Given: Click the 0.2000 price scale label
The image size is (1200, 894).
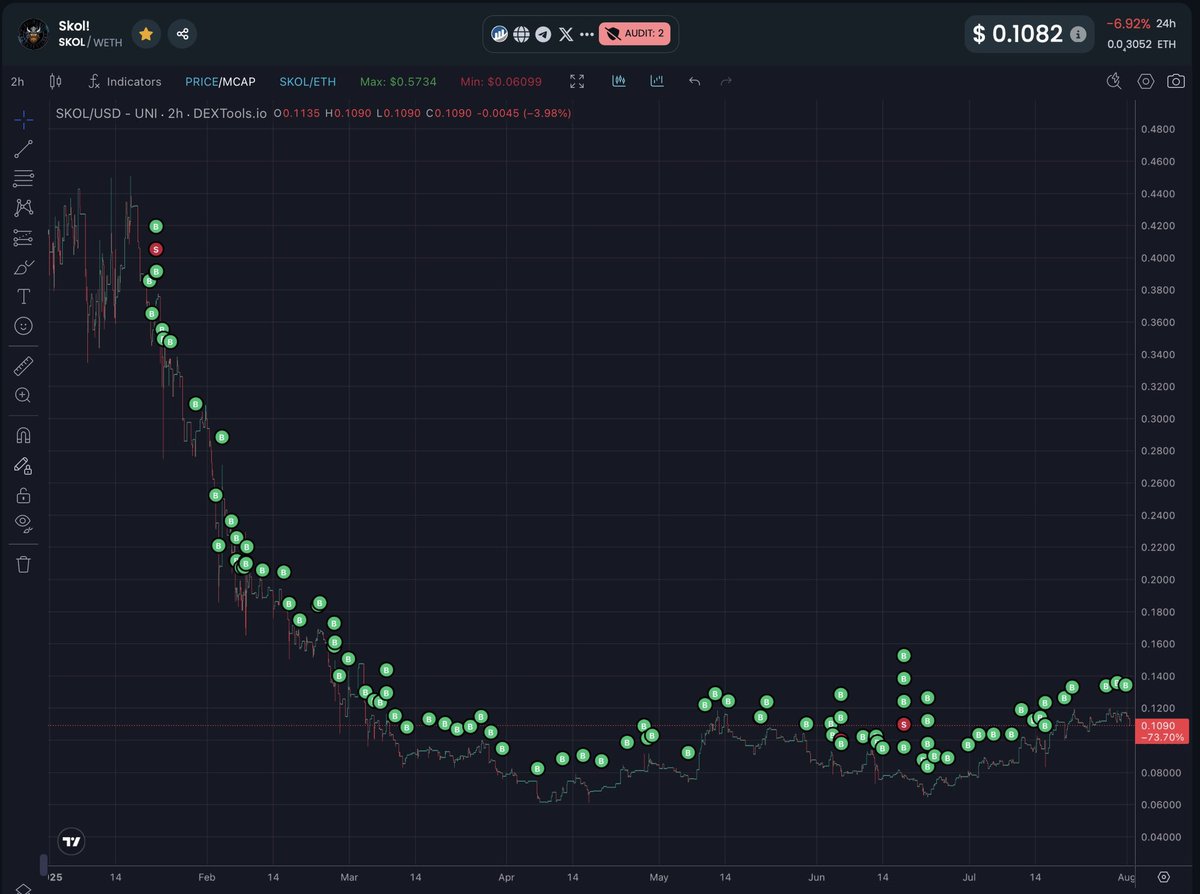Looking at the screenshot, I should [1157, 580].
